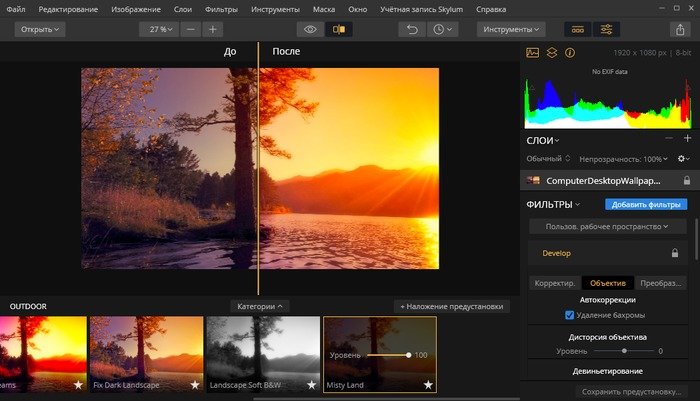Click the Дисторсия объектива Уровень slider
700x401 pixels.
(624, 351)
